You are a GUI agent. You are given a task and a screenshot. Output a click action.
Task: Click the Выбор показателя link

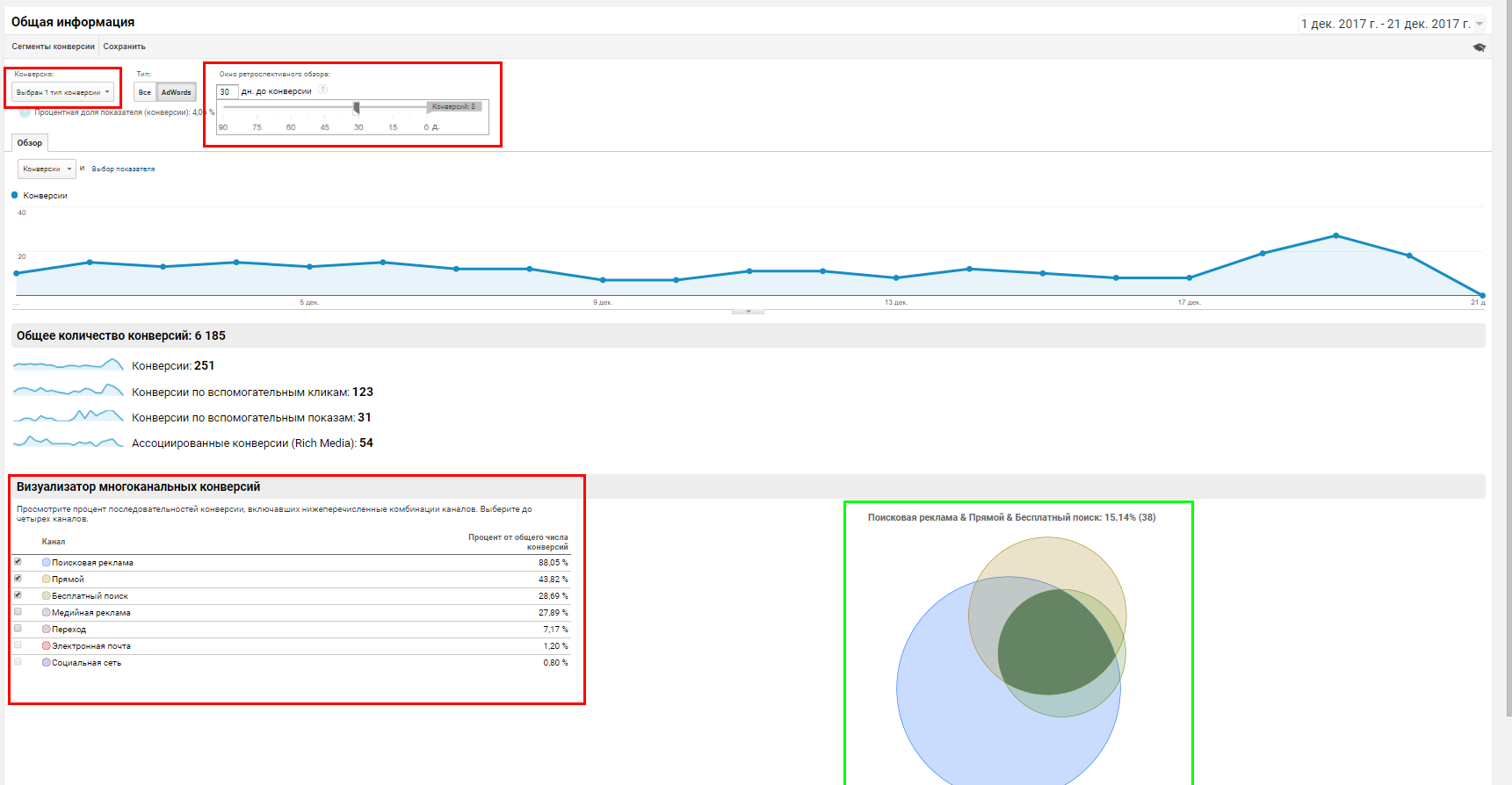point(123,169)
